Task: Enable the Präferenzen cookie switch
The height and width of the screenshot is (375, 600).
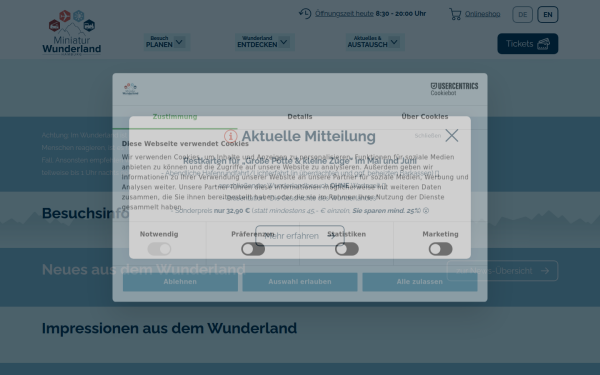Action: point(253,249)
